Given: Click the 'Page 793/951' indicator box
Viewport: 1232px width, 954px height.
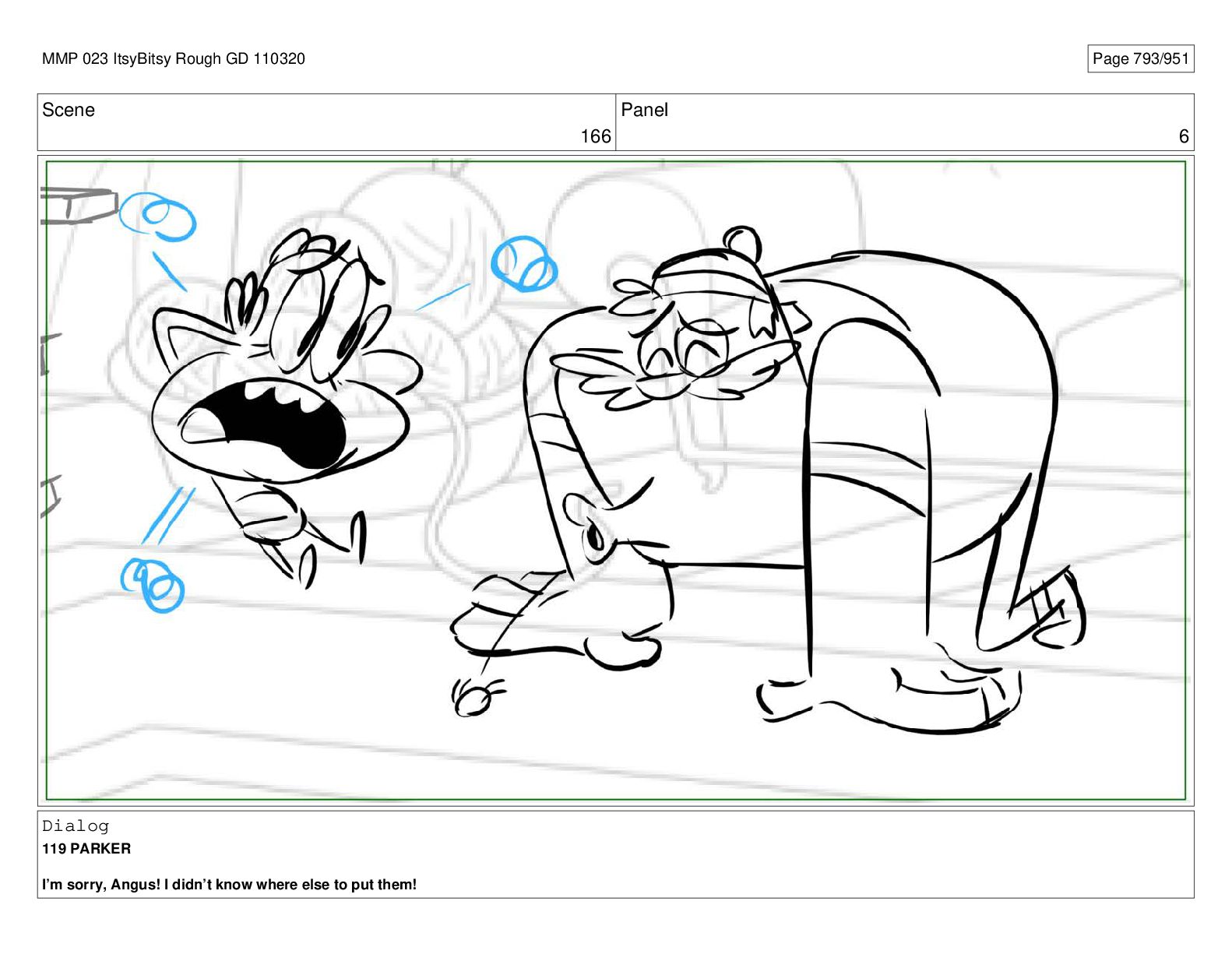Looking at the screenshot, I should coord(1140,59).
